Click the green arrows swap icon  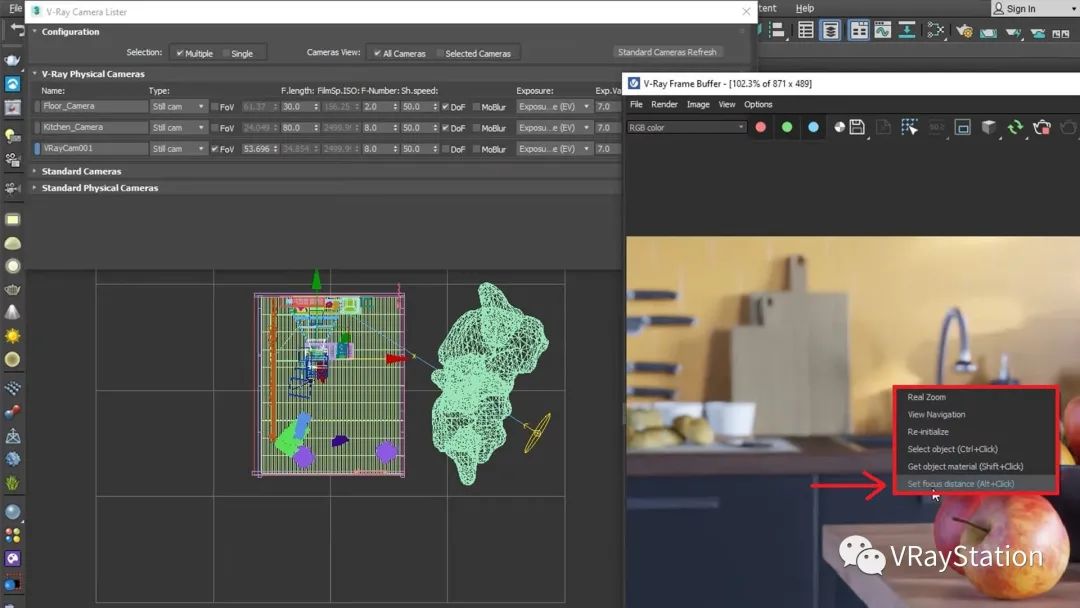point(1015,127)
